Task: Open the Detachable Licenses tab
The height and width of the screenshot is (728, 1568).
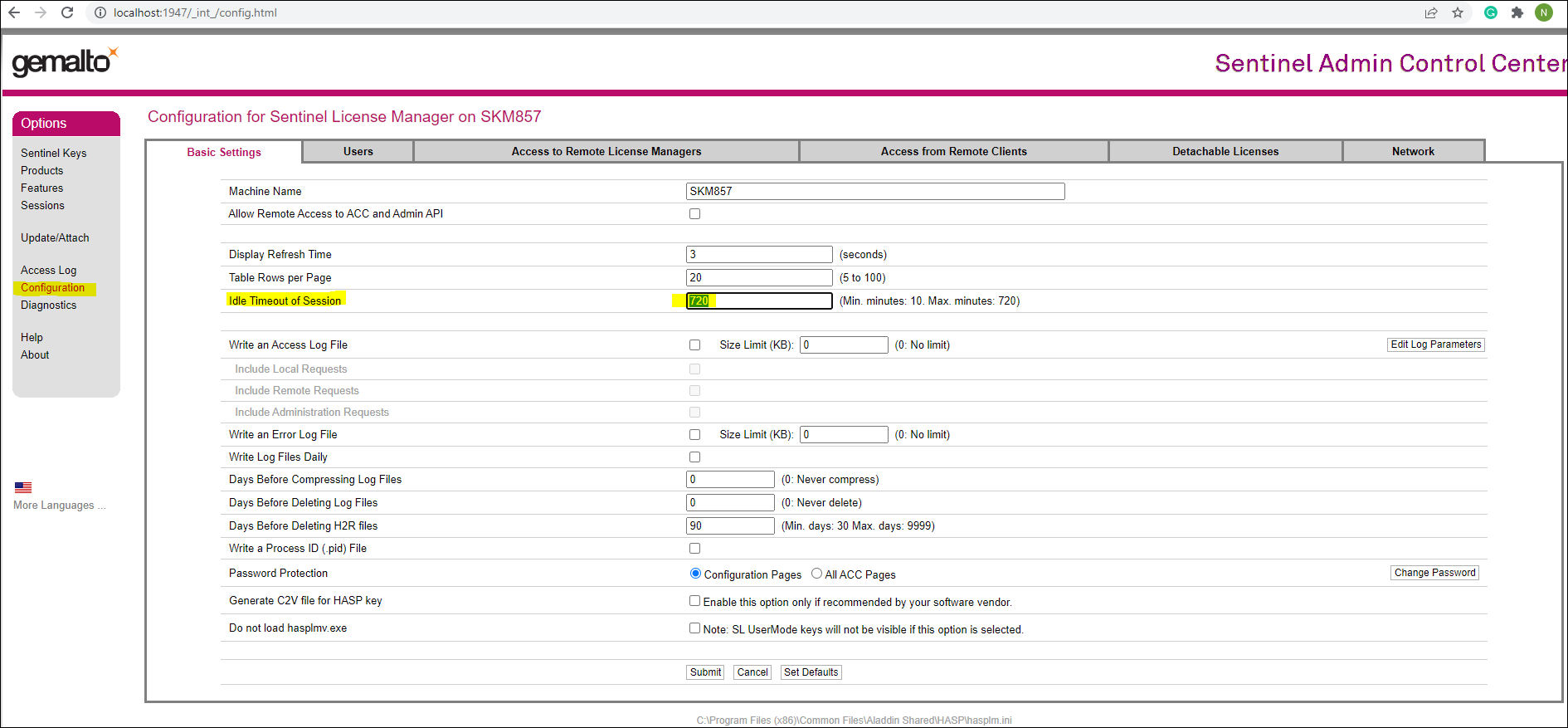Action: (1225, 152)
